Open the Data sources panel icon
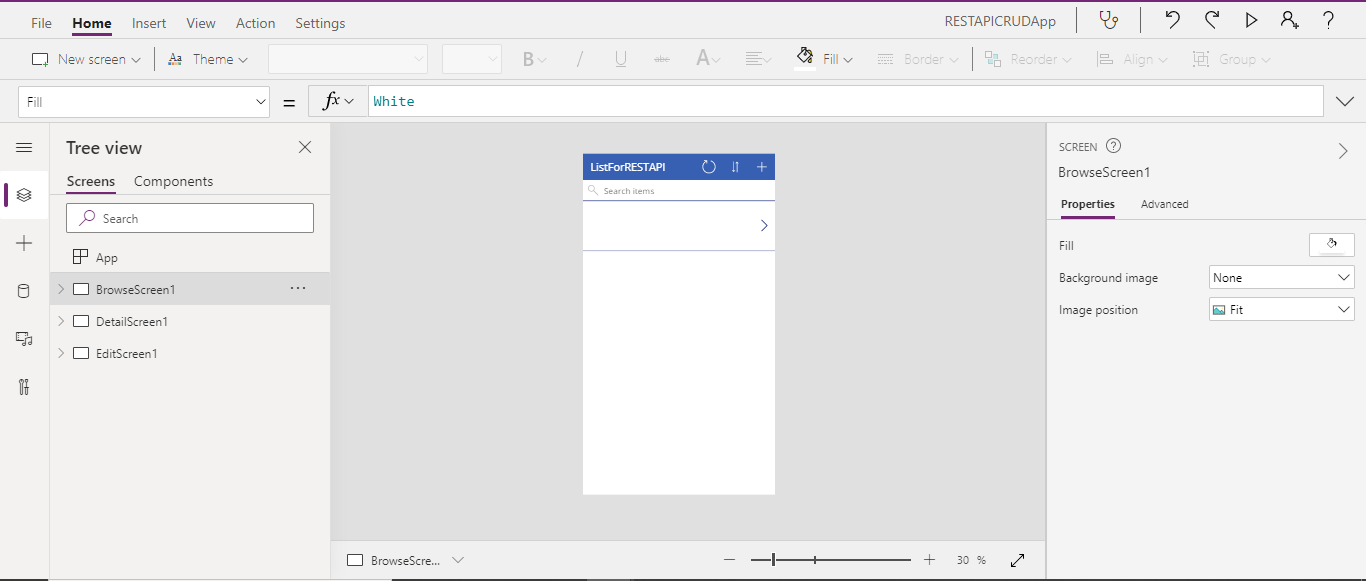This screenshot has height=581, width=1366. 24,291
